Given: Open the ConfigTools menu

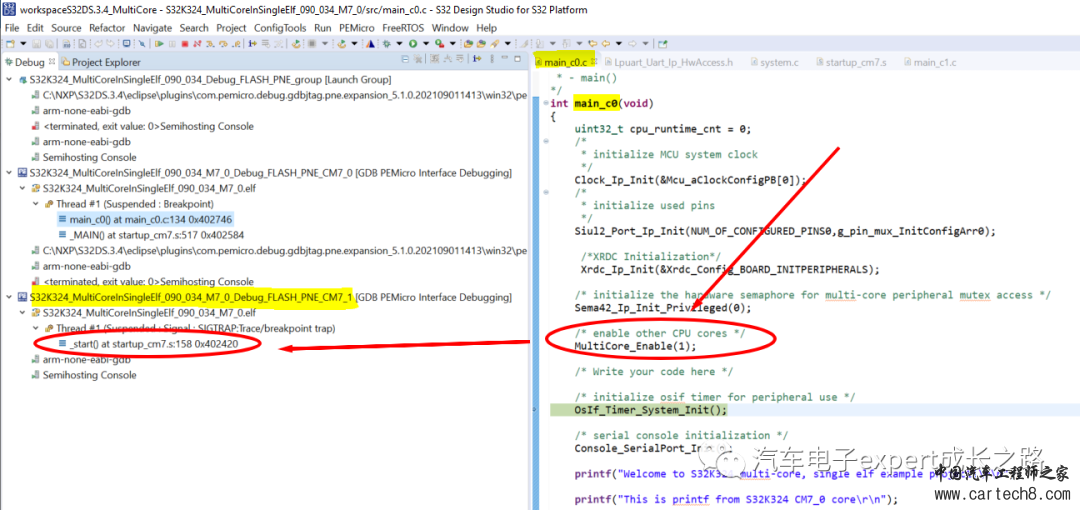Looking at the screenshot, I should 280,28.
